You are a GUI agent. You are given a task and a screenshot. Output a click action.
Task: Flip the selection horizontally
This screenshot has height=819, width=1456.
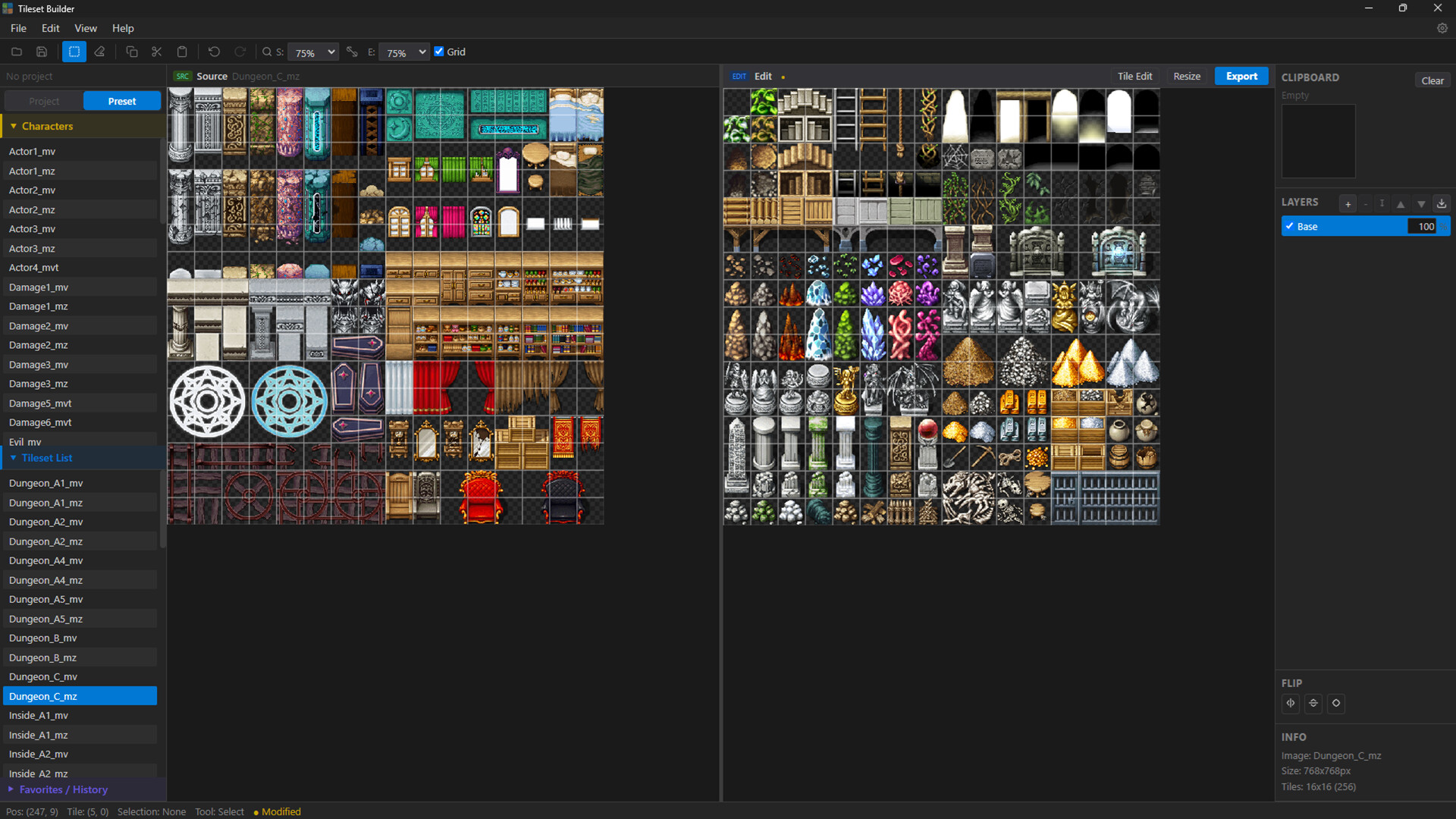1291,703
